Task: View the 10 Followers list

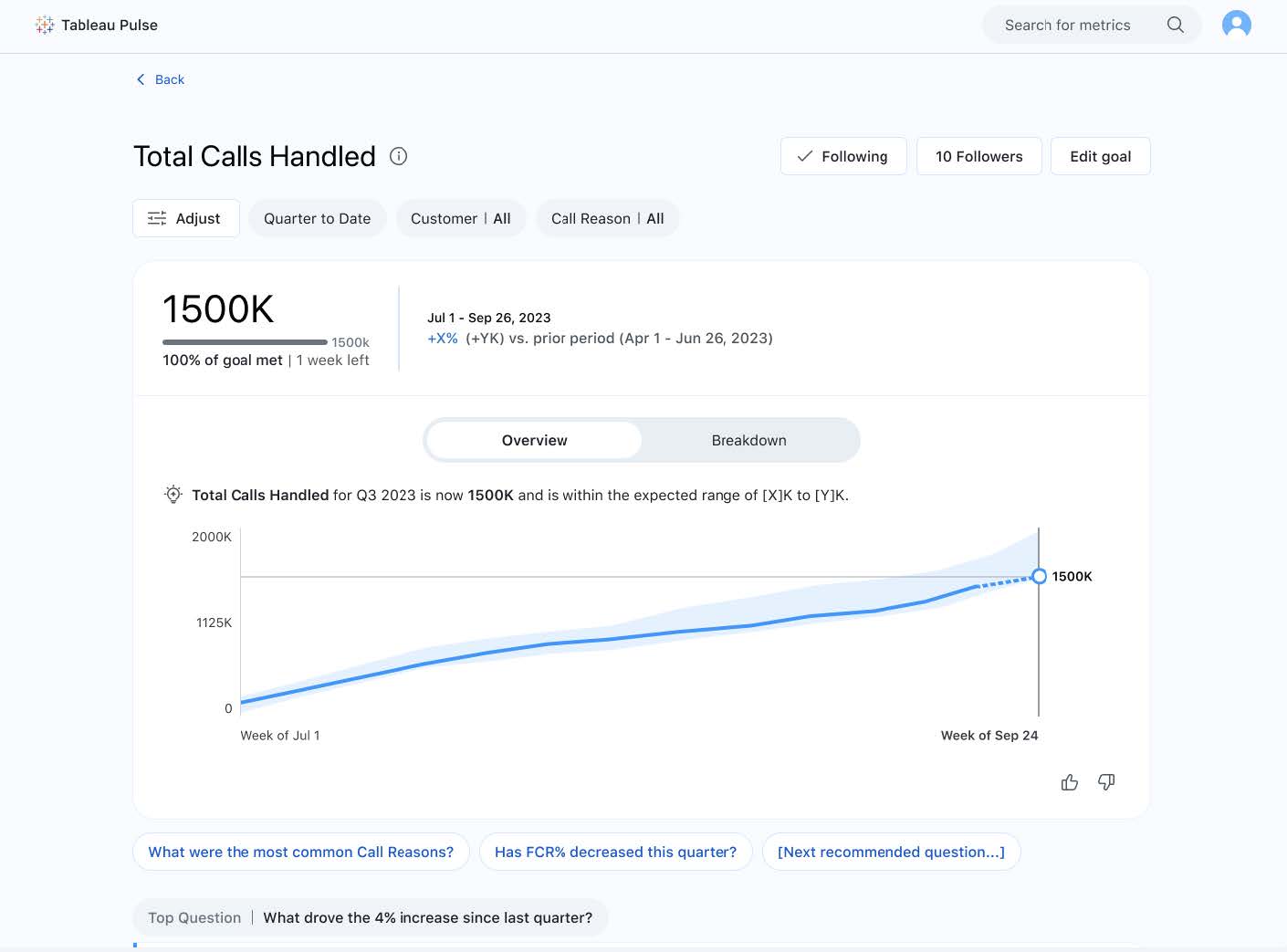Action: pyautogui.click(x=978, y=156)
